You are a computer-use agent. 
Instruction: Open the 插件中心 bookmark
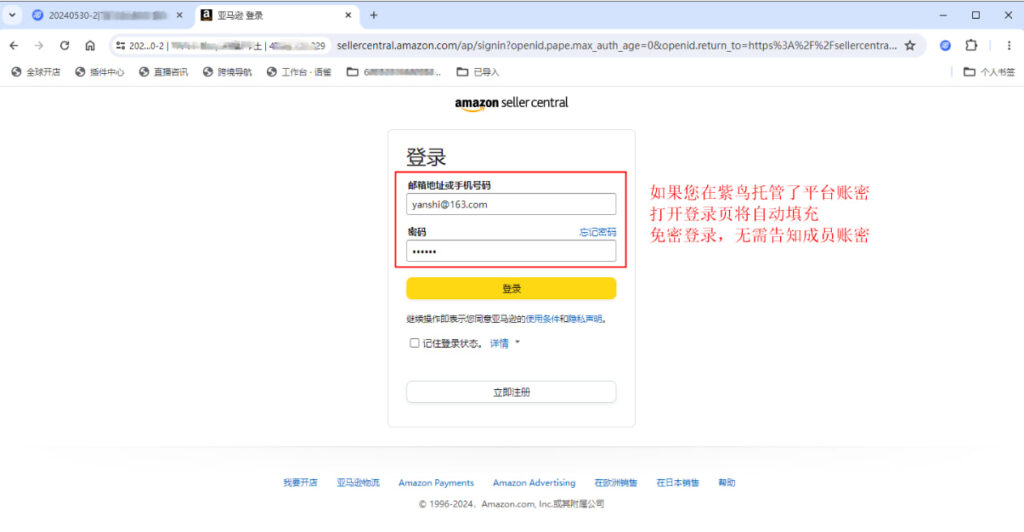tap(99, 72)
